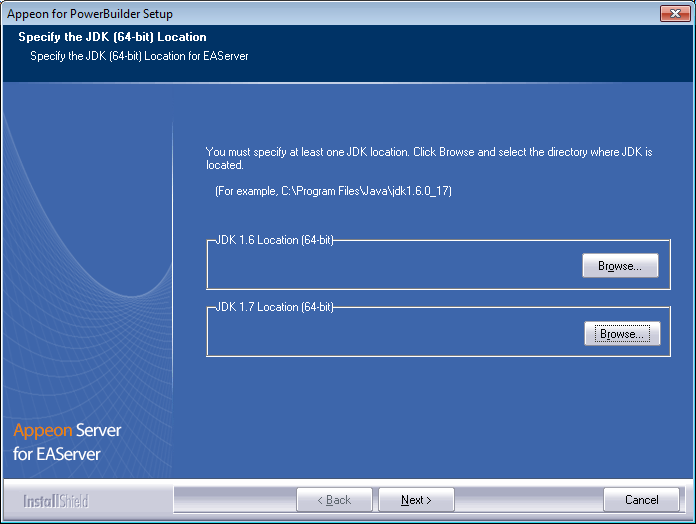The image size is (696, 524).
Task: Go to the Next setup step
Action: (416, 500)
